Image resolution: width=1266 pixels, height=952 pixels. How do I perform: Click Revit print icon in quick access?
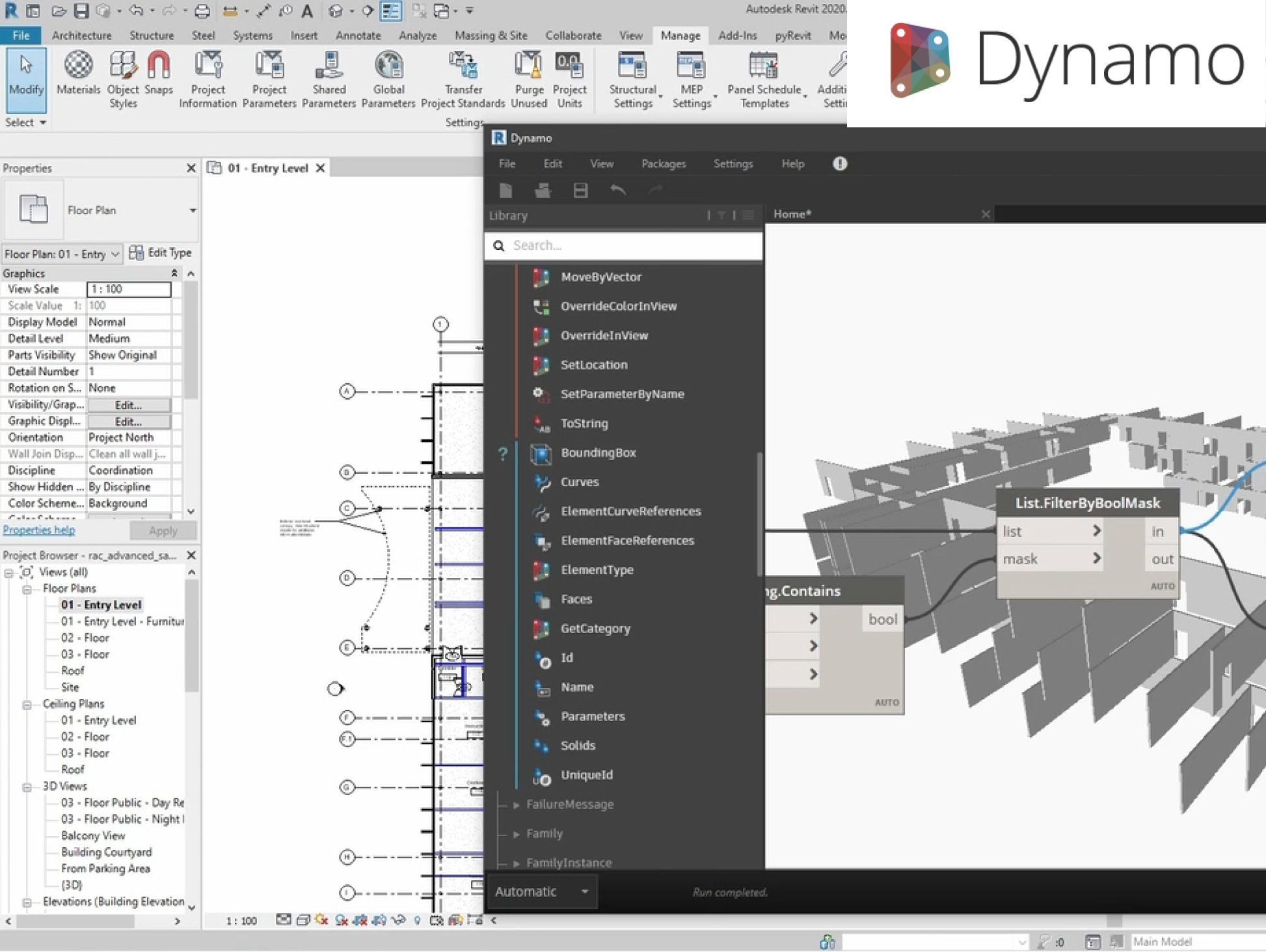202,10
